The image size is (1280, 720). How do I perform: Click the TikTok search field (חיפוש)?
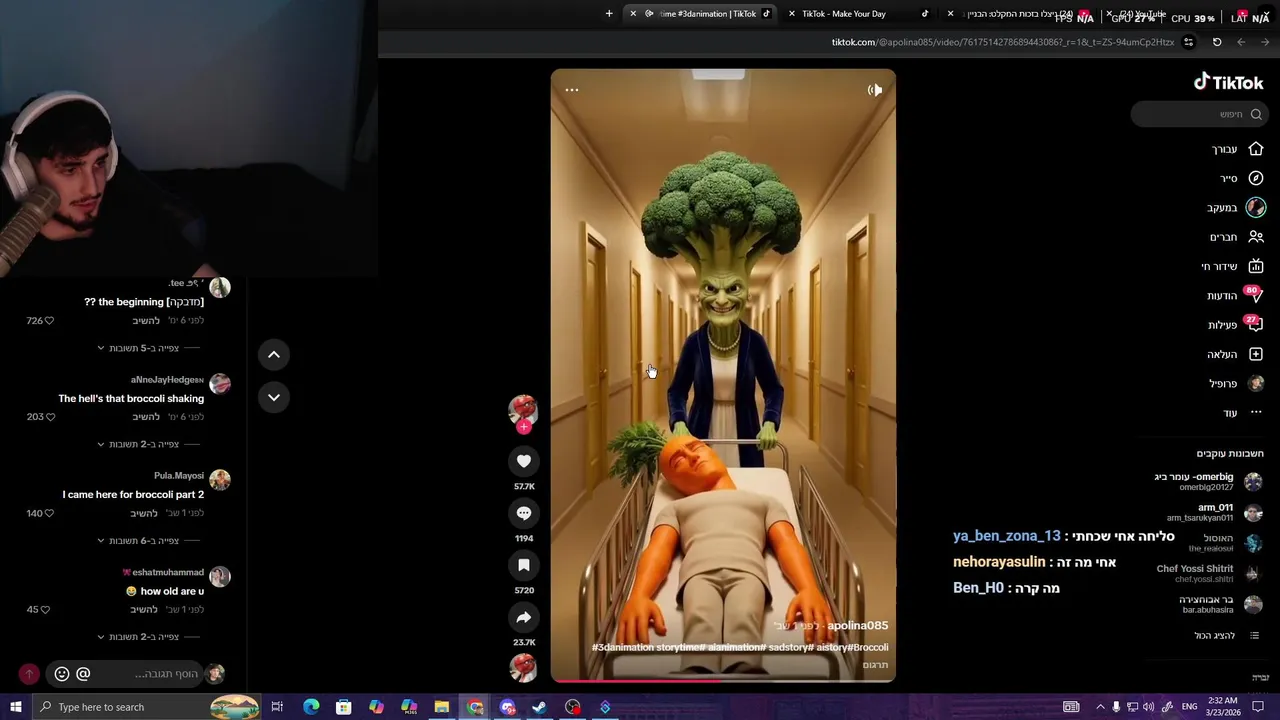tap(1200, 114)
